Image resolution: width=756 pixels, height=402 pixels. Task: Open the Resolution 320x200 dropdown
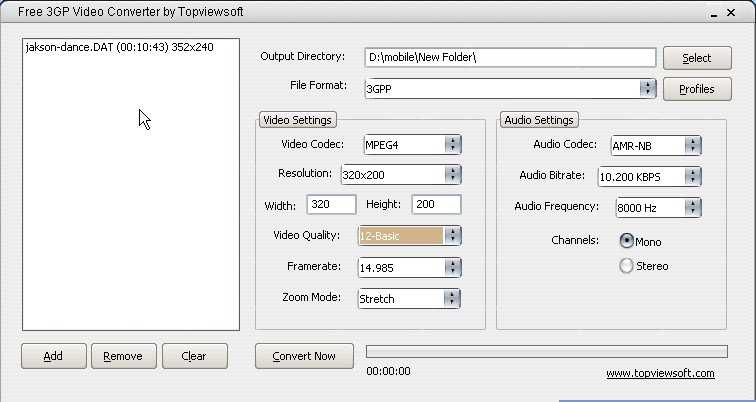401,175
